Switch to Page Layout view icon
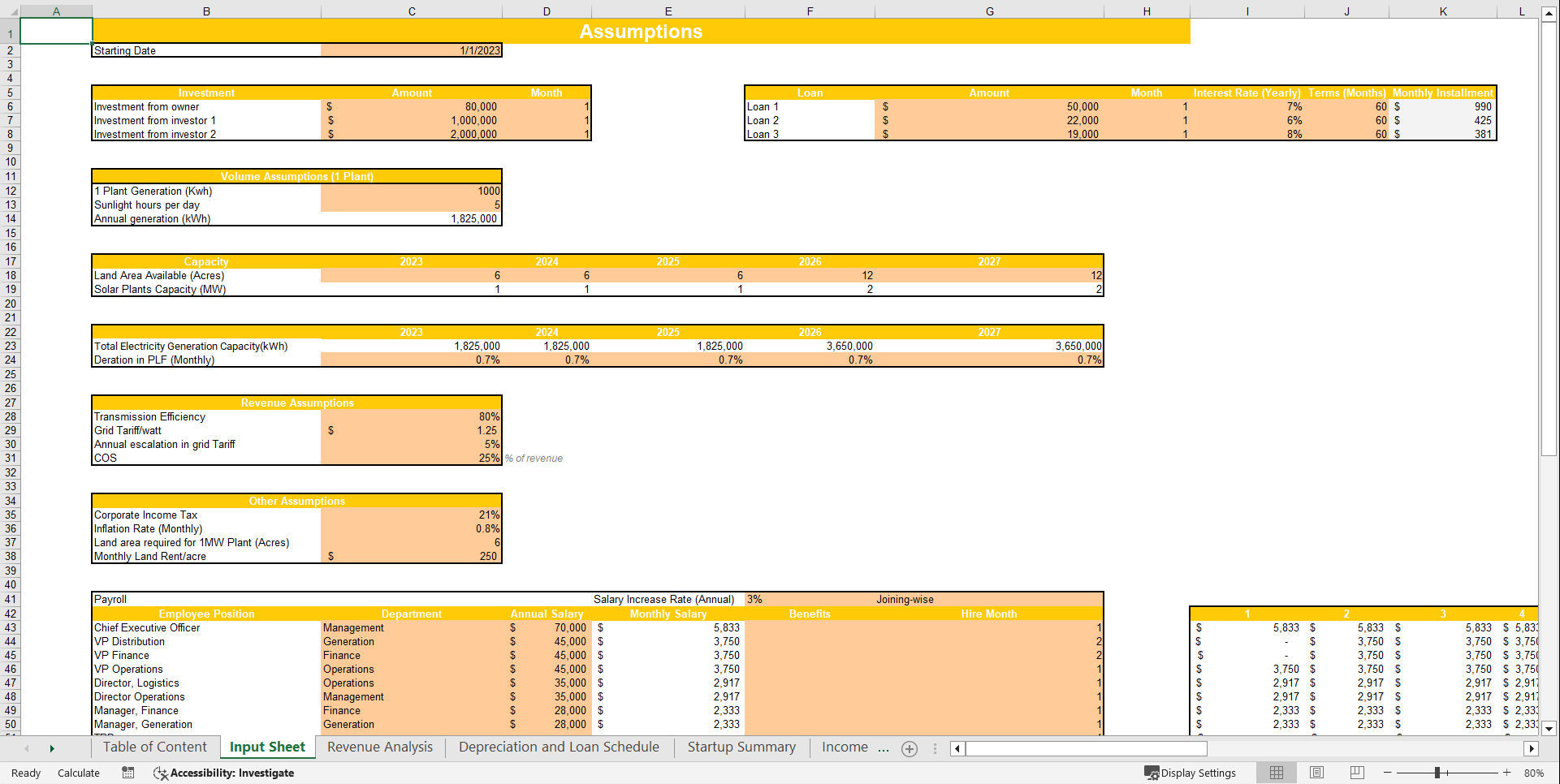1560x784 pixels. click(x=1316, y=773)
